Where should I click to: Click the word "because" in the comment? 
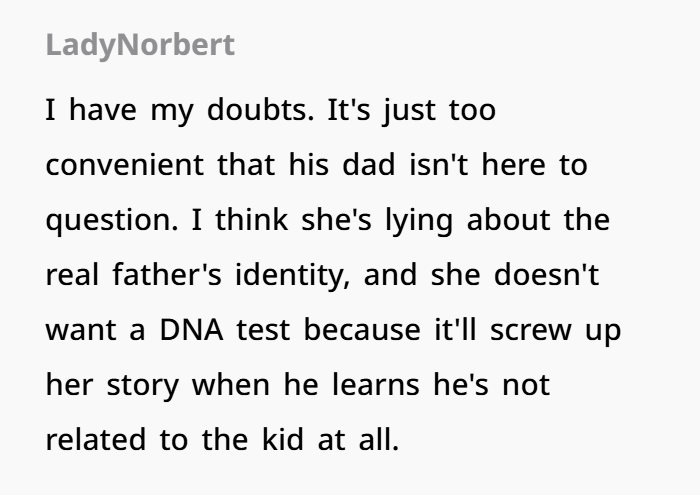coord(362,330)
